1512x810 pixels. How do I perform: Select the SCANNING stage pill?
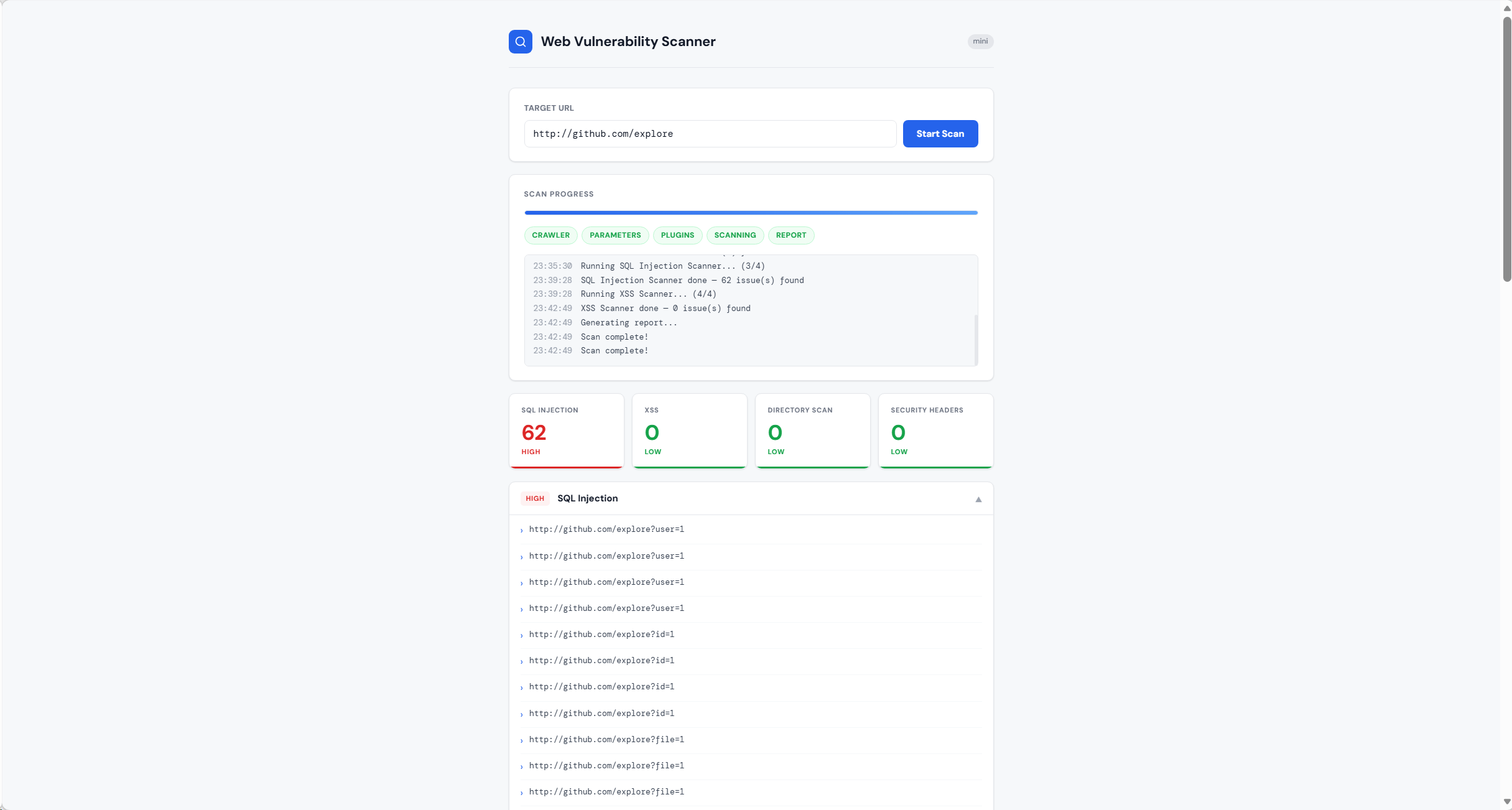click(x=735, y=235)
